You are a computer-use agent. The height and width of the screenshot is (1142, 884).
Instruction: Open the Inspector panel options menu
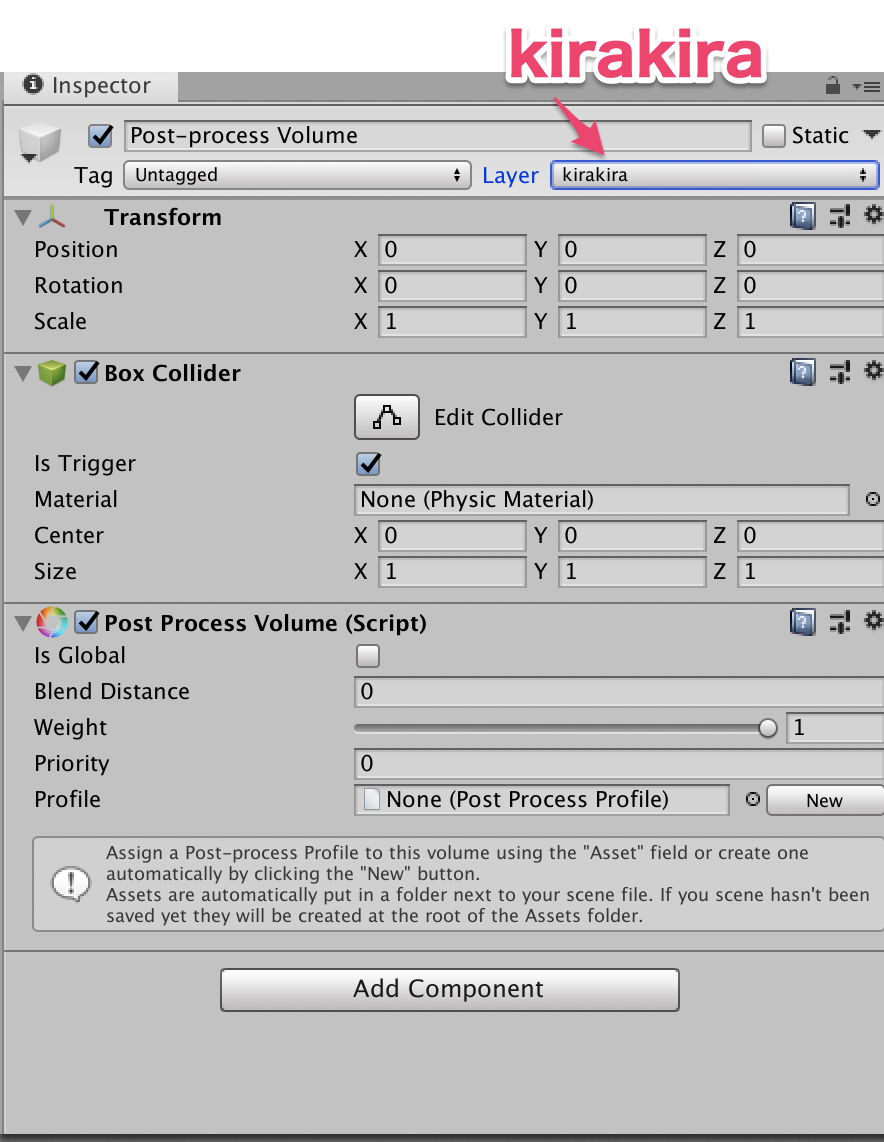tap(867, 87)
